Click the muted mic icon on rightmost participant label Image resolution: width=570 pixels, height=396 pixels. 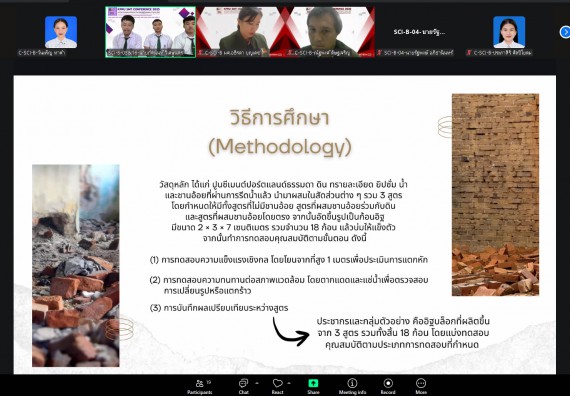pos(469,53)
